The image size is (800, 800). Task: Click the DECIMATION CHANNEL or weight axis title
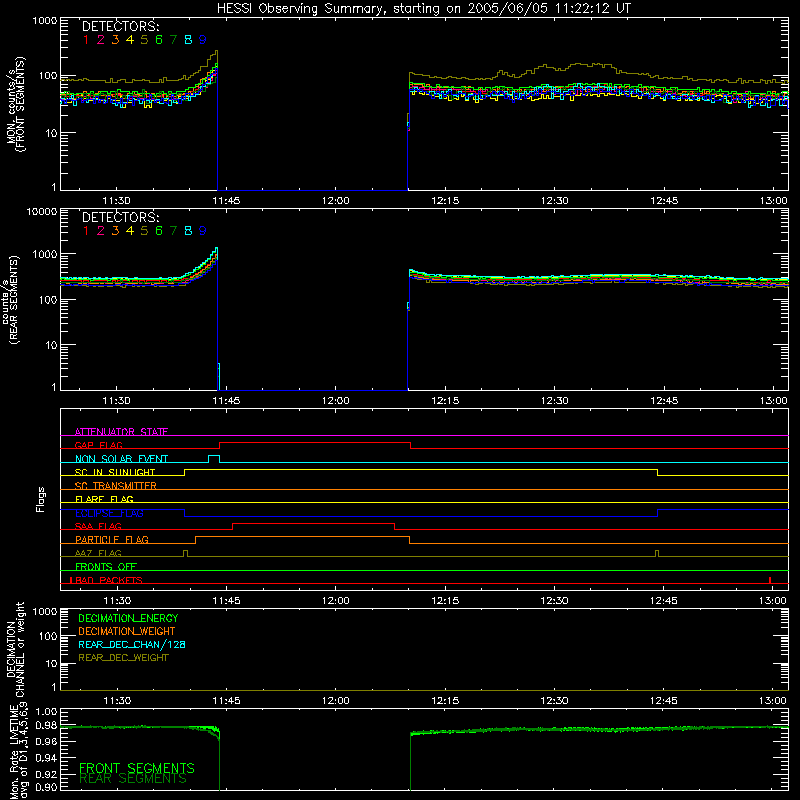pyautogui.click(x=15, y=649)
